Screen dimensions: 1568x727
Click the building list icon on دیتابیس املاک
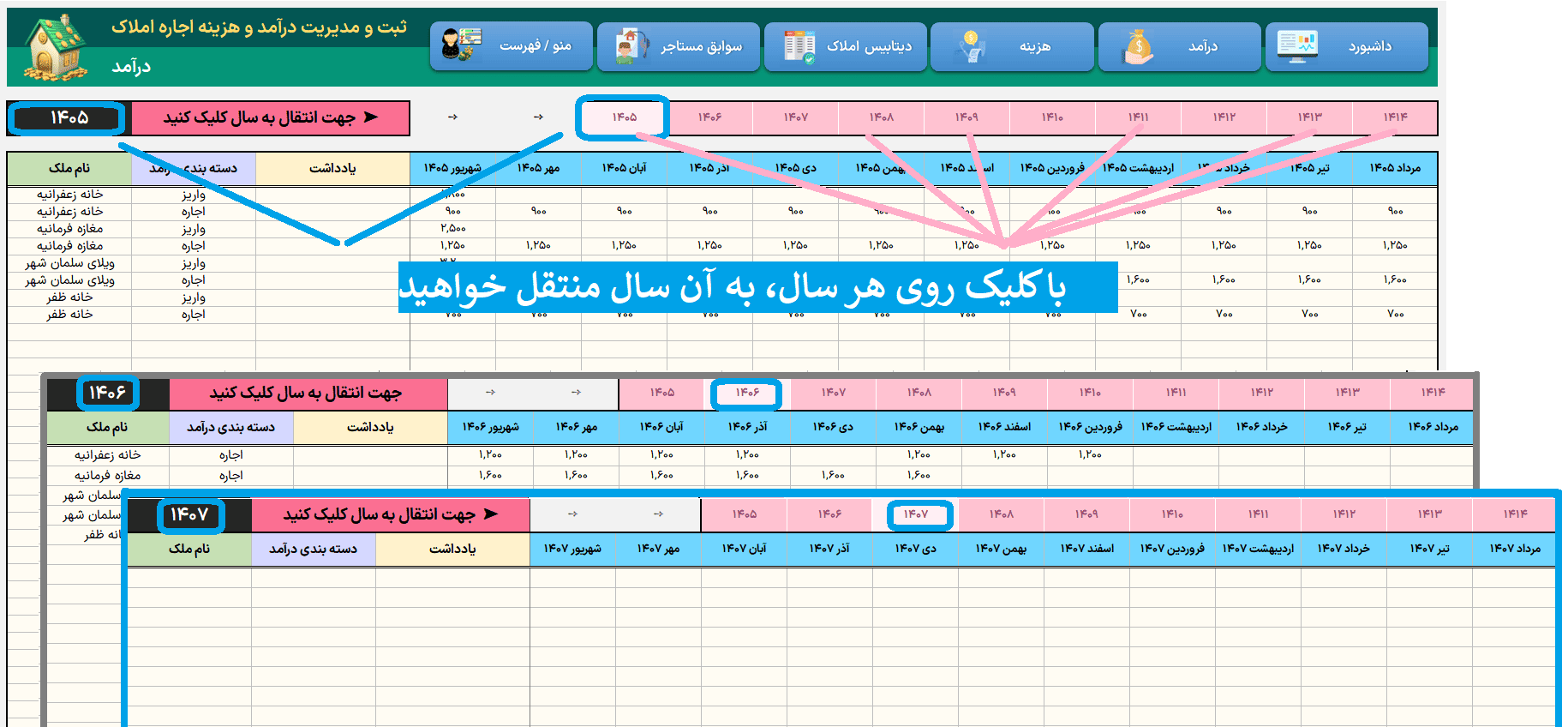[799, 46]
